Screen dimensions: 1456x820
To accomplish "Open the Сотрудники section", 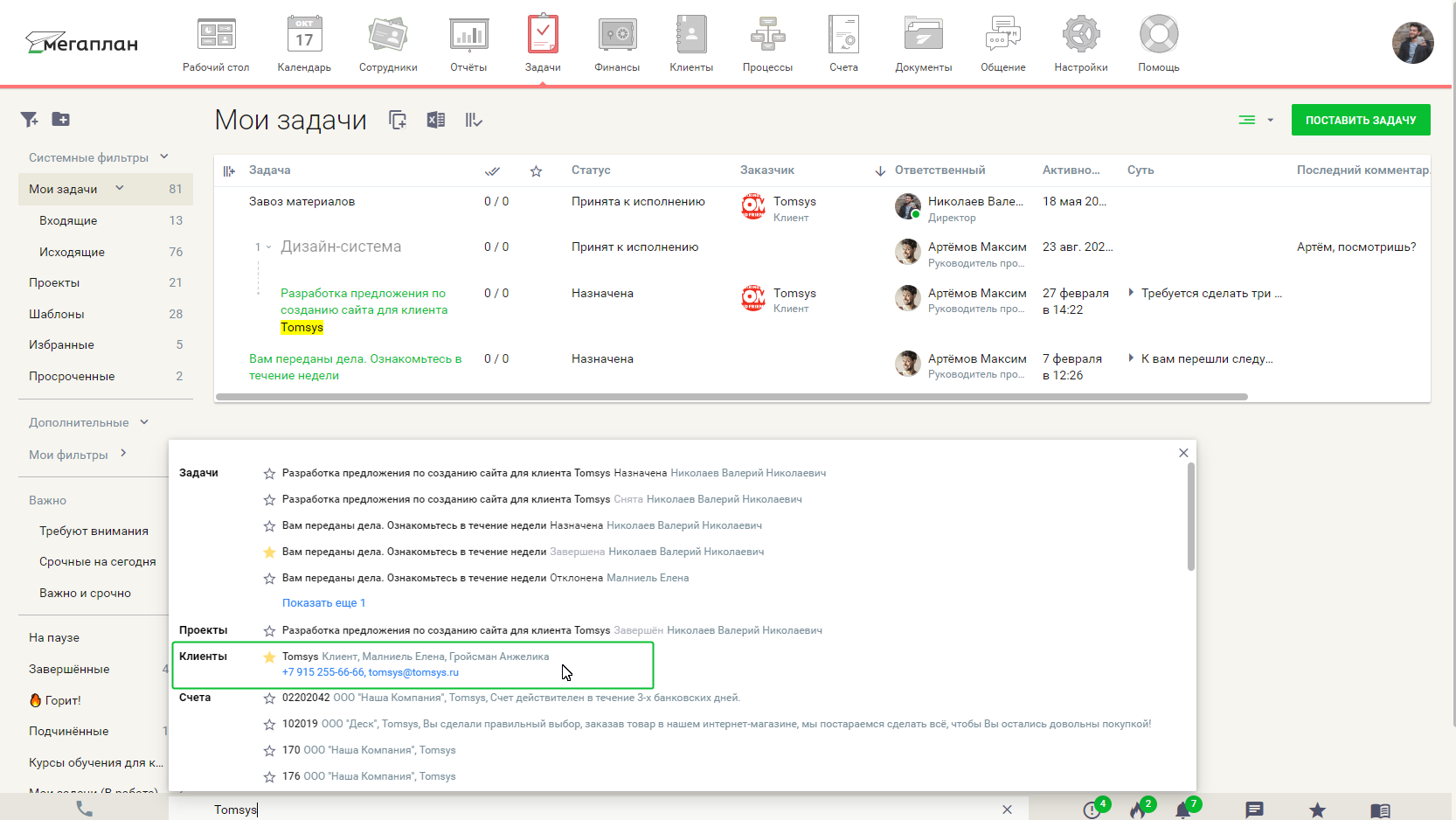I will point(388,44).
